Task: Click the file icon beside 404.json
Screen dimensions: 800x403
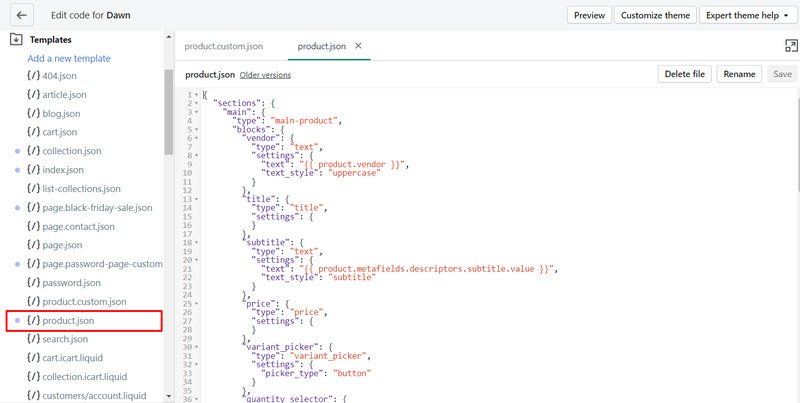Action: tap(33, 76)
